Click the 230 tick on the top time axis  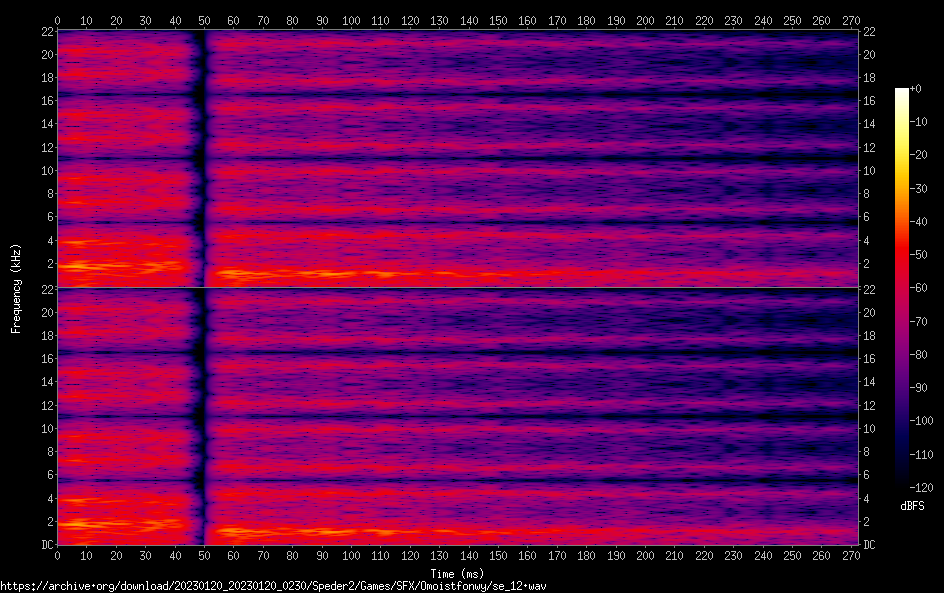click(734, 19)
